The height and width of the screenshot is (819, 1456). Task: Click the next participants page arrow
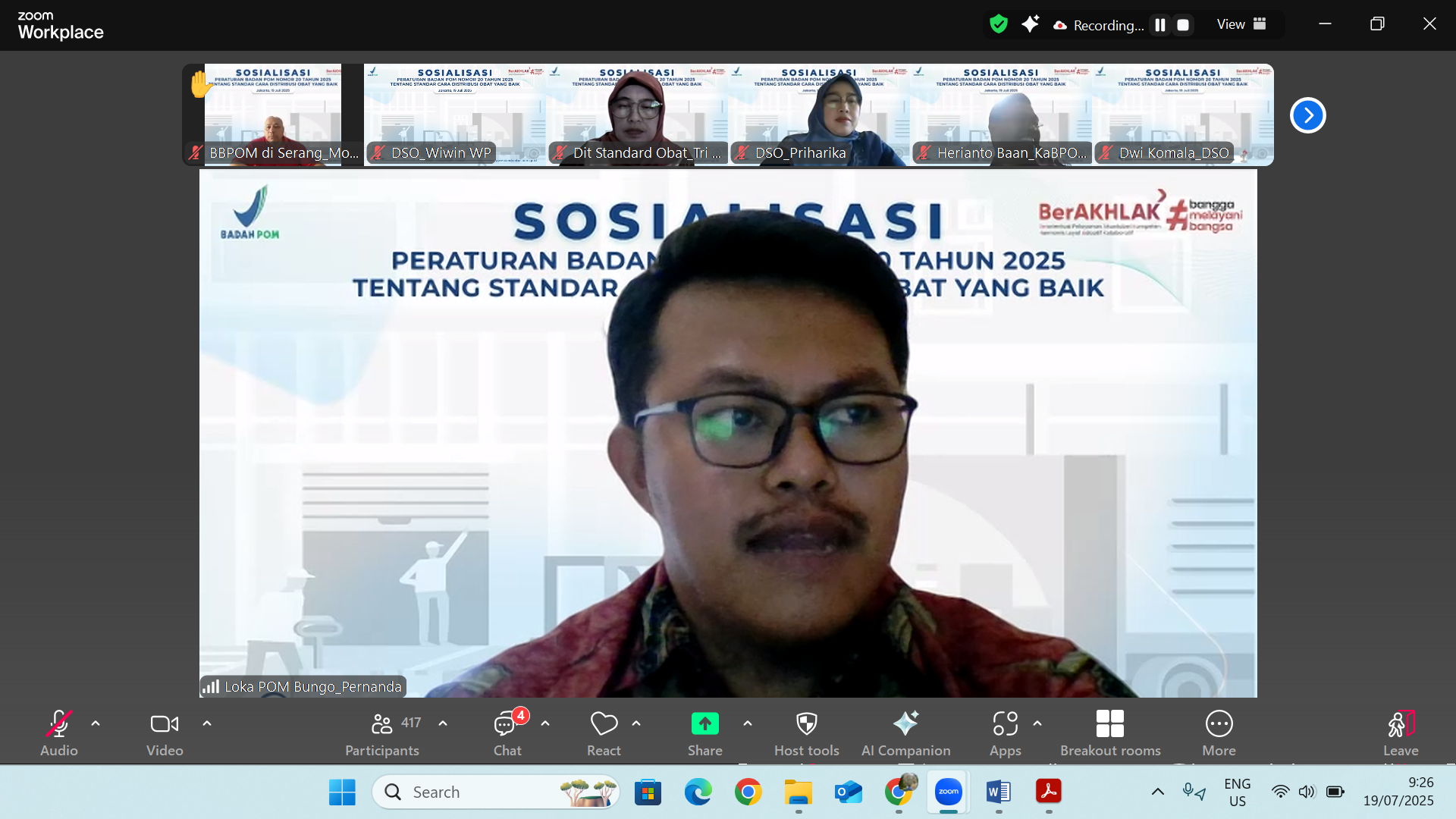click(1307, 115)
